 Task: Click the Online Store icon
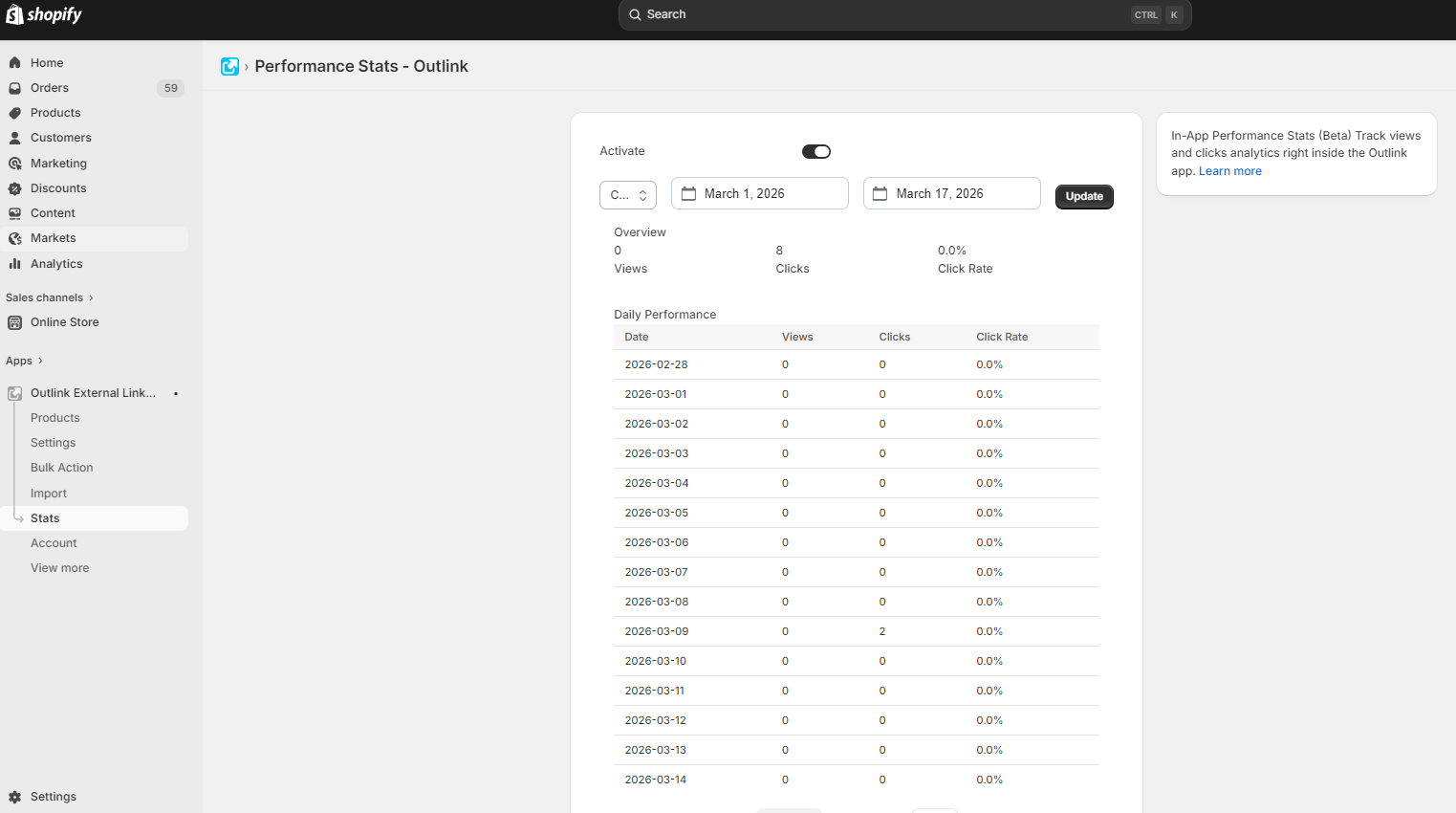click(x=14, y=322)
